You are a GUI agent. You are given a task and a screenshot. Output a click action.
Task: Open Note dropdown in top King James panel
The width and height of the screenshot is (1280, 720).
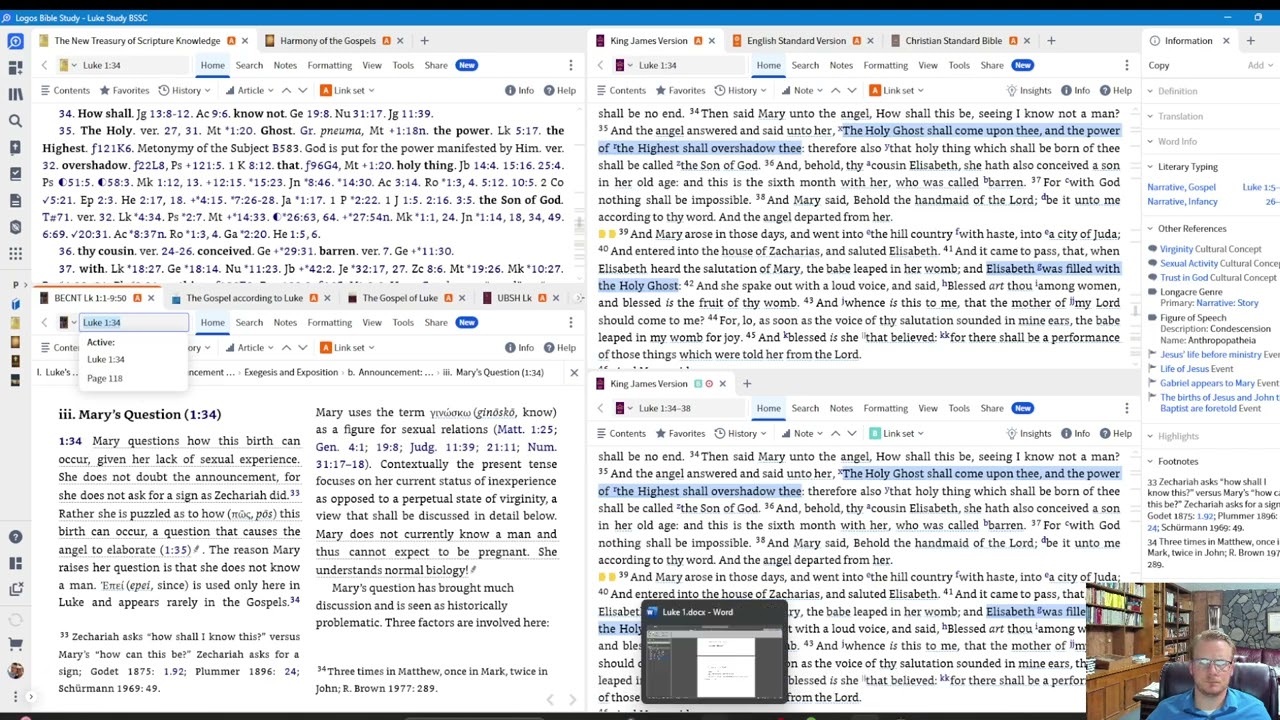[803, 90]
